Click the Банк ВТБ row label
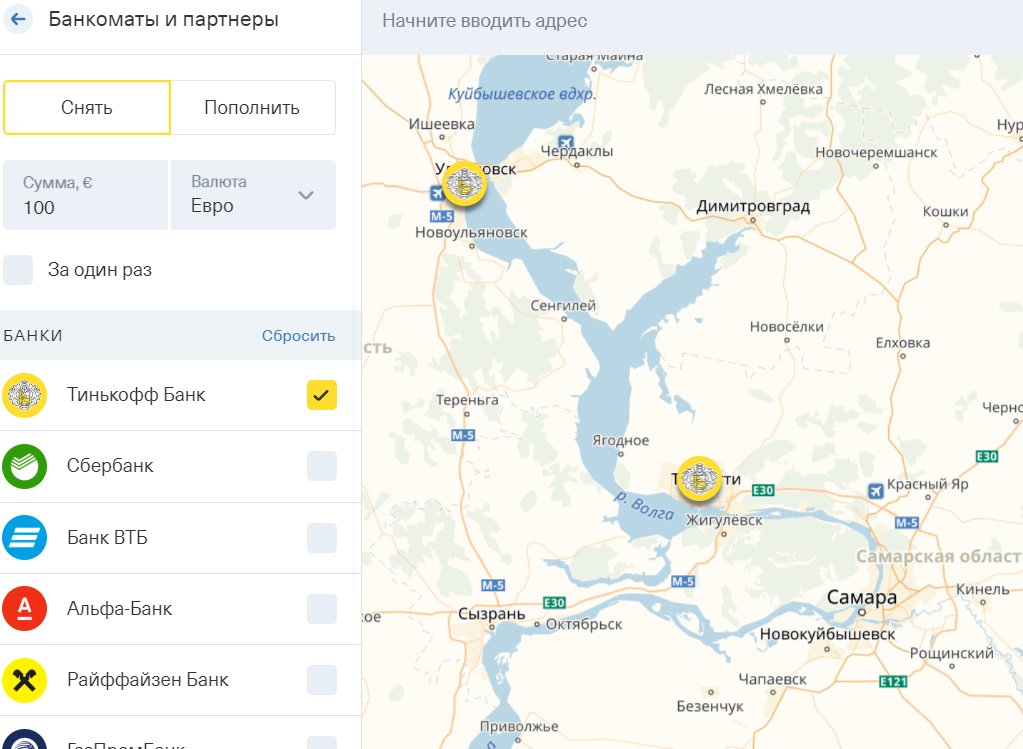1023x749 pixels. [107, 538]
